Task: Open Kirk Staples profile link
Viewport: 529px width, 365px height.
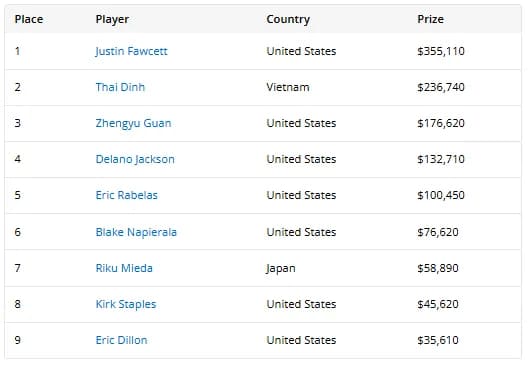Action: [126, 304]
